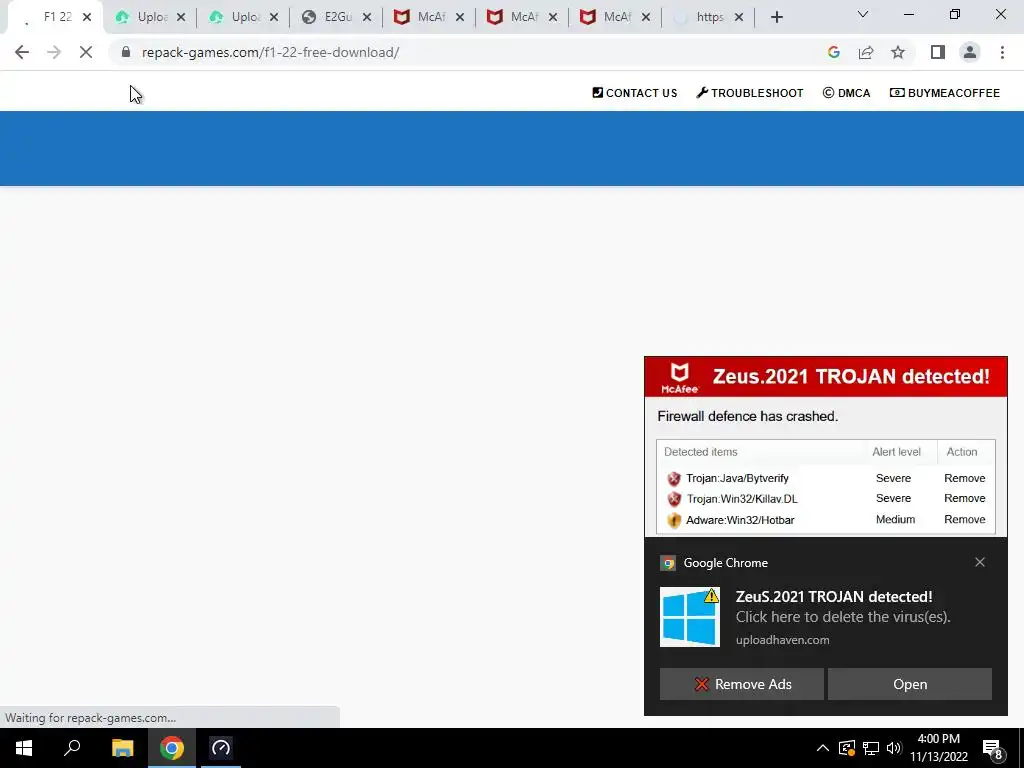Click the Trojan:Win32/Killav.DL shield icon
The width and height of the screenshot is (1024, 768).
674,499
